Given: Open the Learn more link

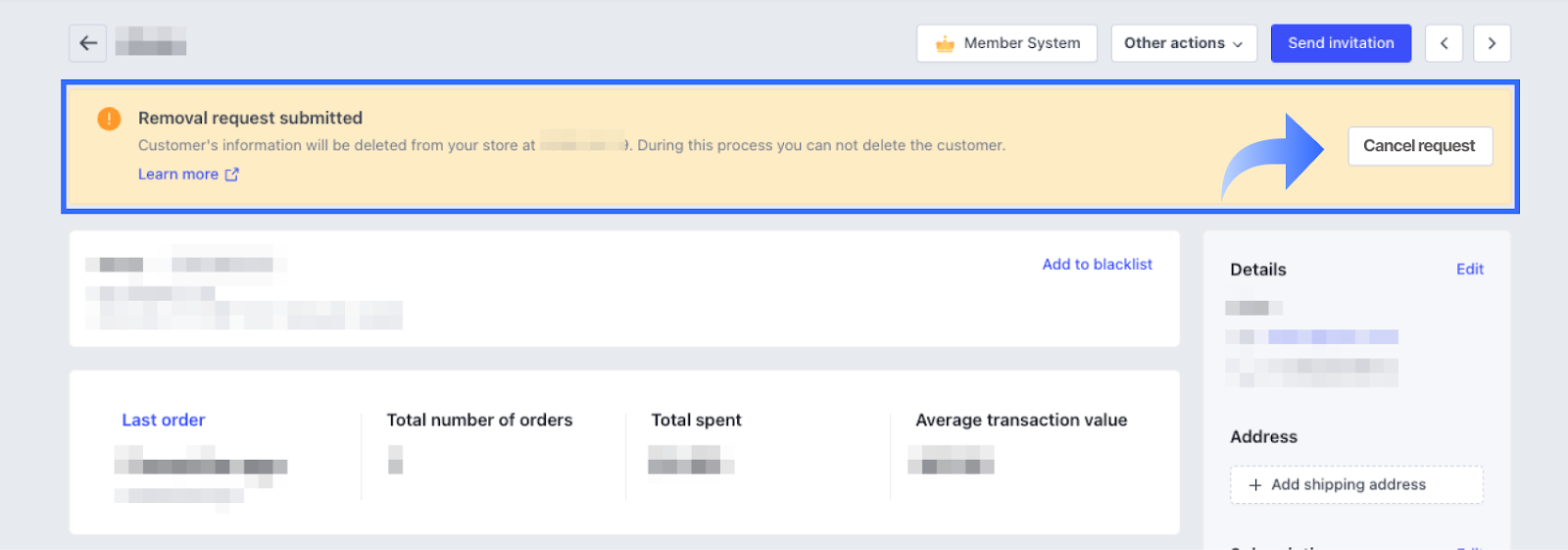Looking at the screenshot, I should point(178,175).
